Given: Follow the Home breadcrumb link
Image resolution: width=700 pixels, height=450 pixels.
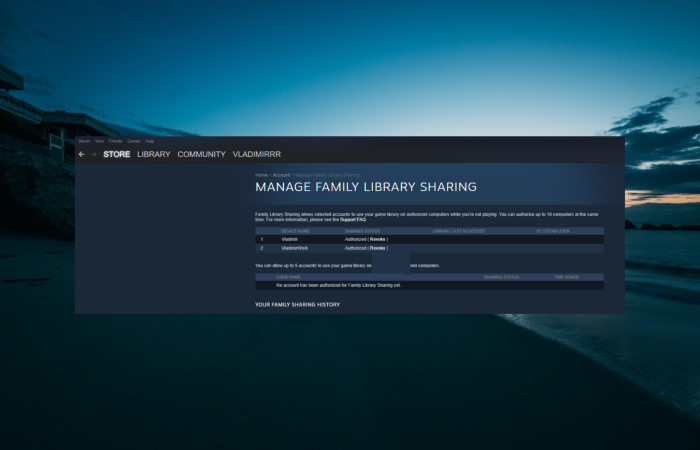Looking at the screenshot, I should pyautogui.click(x=262, y=175).
